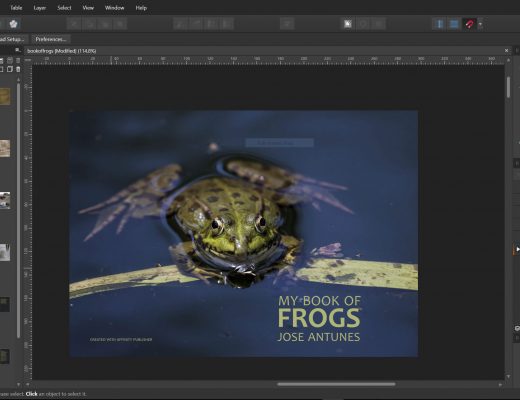This screenshot has height=400, width=520.
Task: Select the third page thumbnail in pages panel
Action: pyautogui.click(x=5, y=200)
